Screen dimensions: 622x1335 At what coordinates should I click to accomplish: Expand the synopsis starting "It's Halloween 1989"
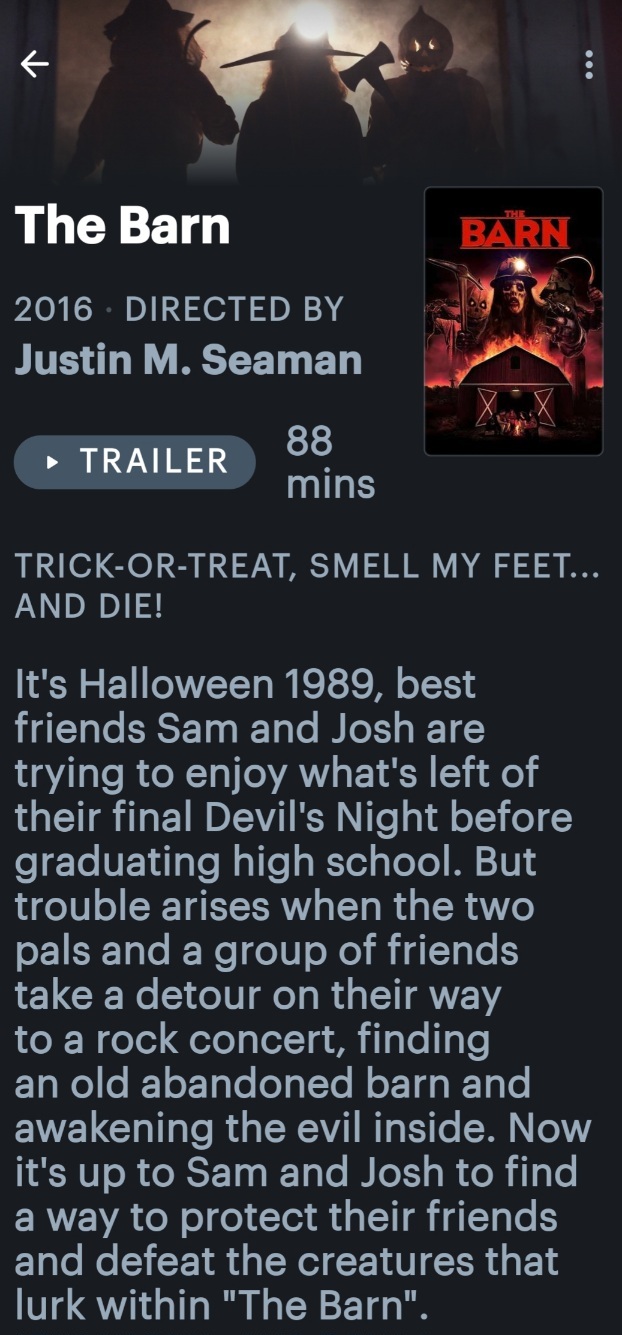(303, 994)
